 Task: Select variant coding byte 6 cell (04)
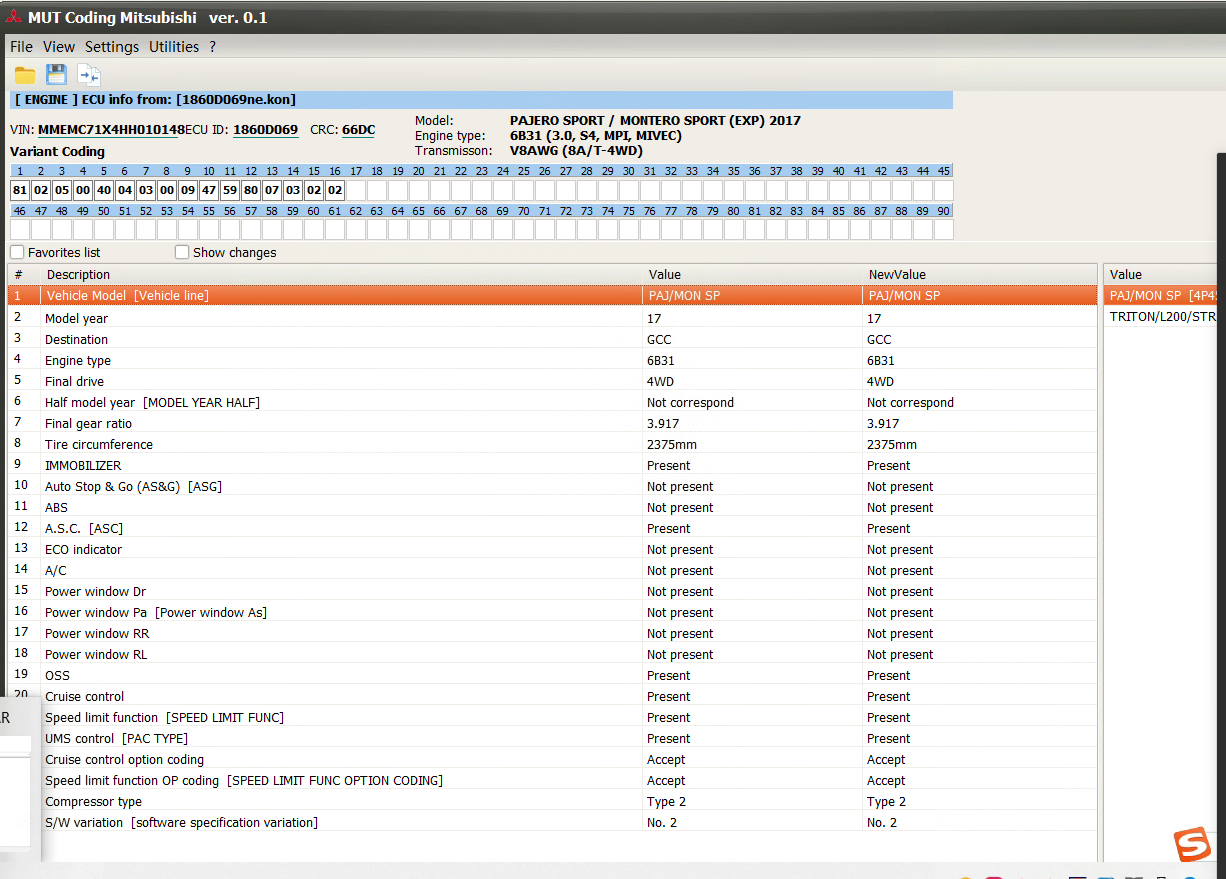(x=125, y=190)
